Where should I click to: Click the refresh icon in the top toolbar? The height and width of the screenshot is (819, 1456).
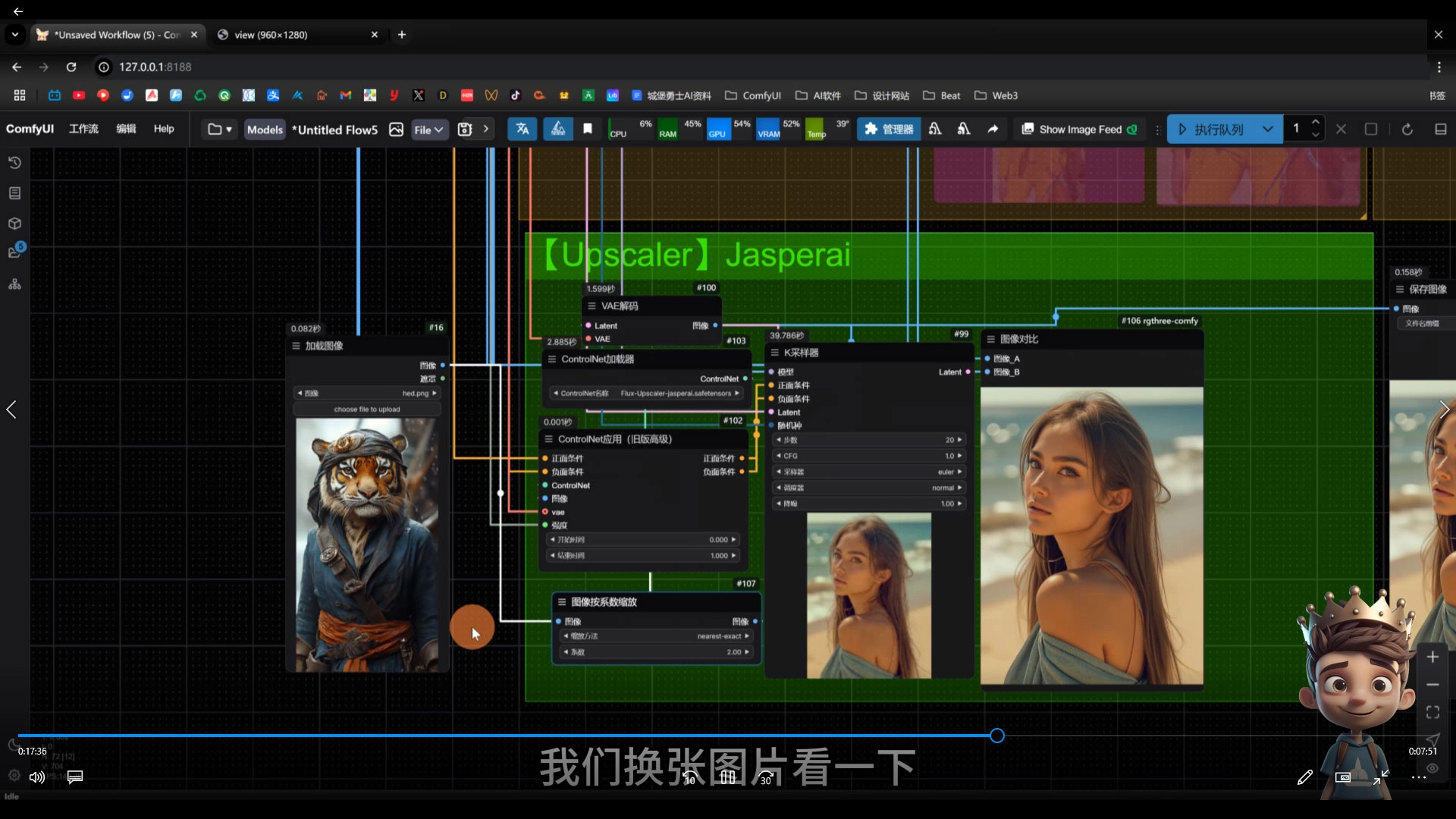point(1407,129)
